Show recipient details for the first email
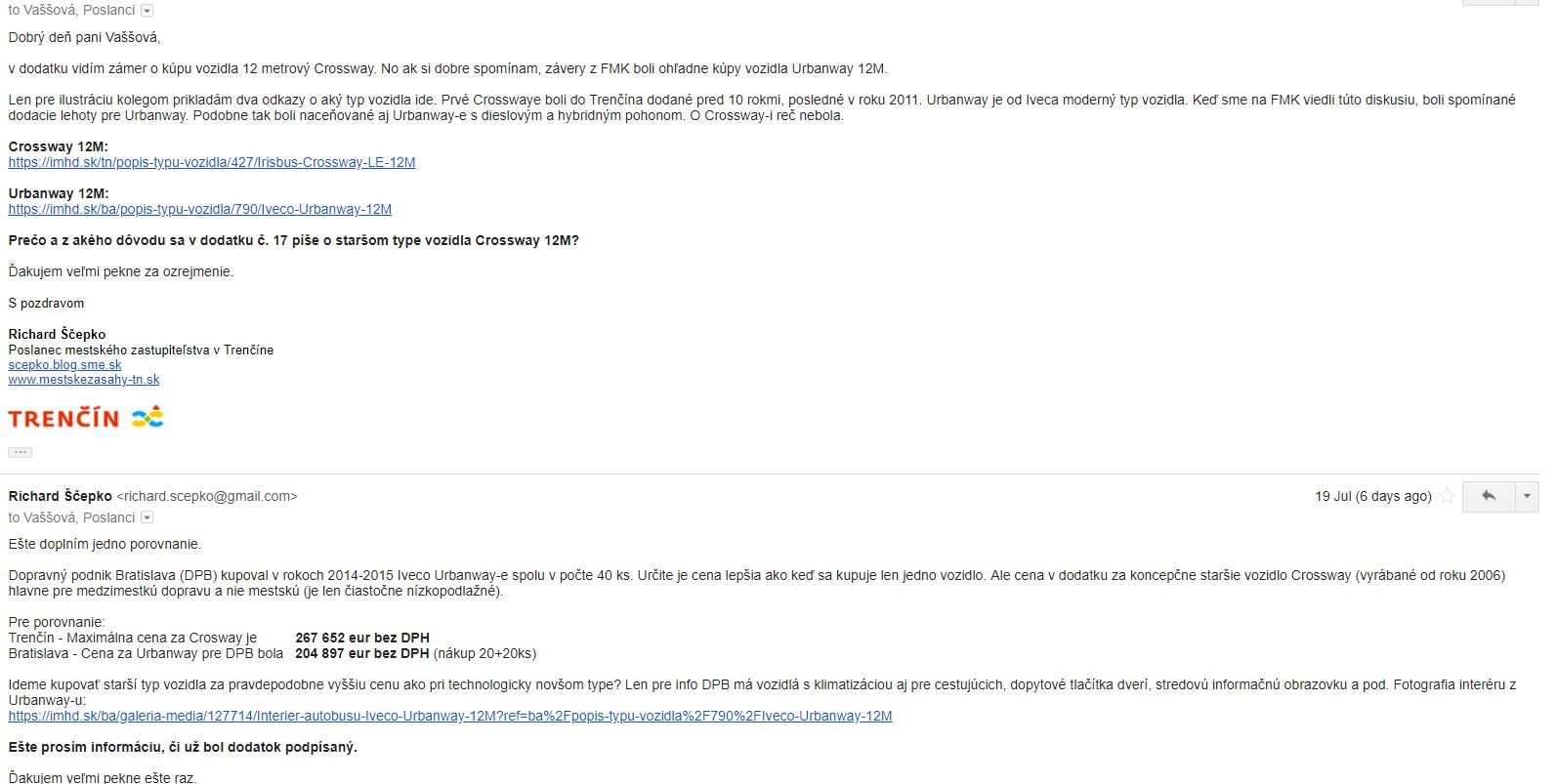The height and width of the screenshot is (784, 1557). [147, 11]
